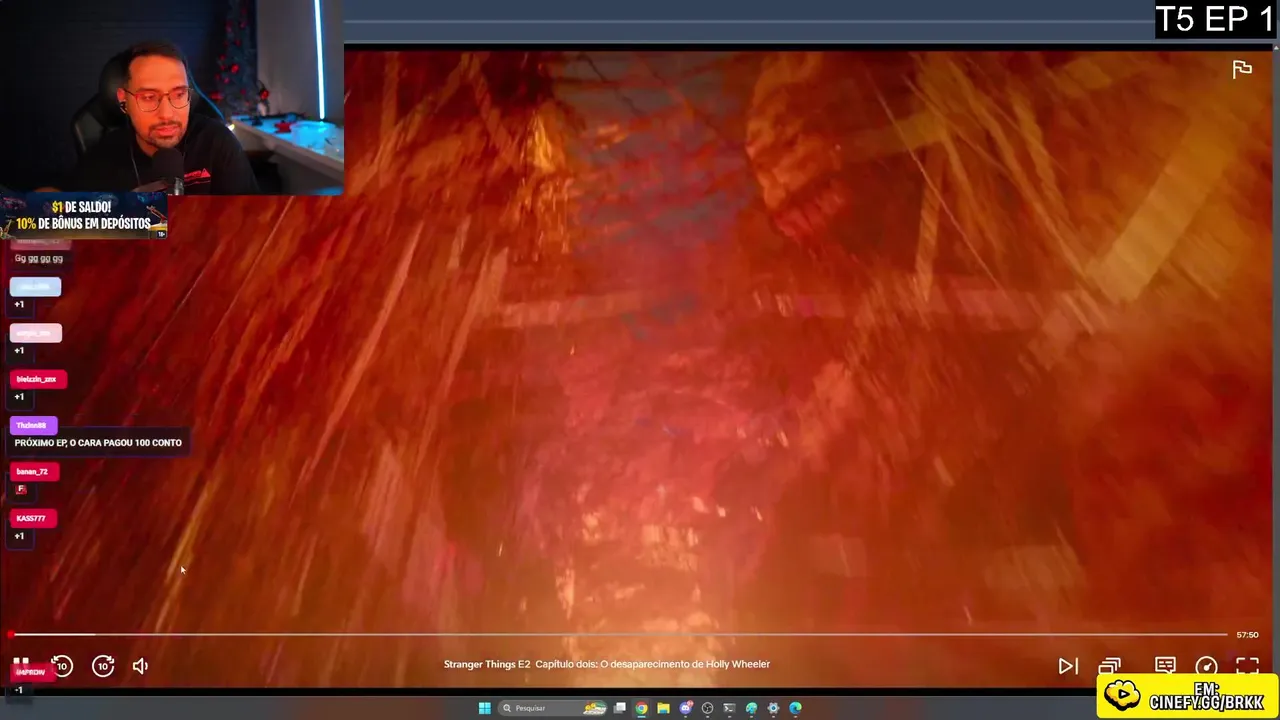Screen dimensions: 1280x720
Task: Open Google Chrome from the taskbar
Action: coord(641,708)
